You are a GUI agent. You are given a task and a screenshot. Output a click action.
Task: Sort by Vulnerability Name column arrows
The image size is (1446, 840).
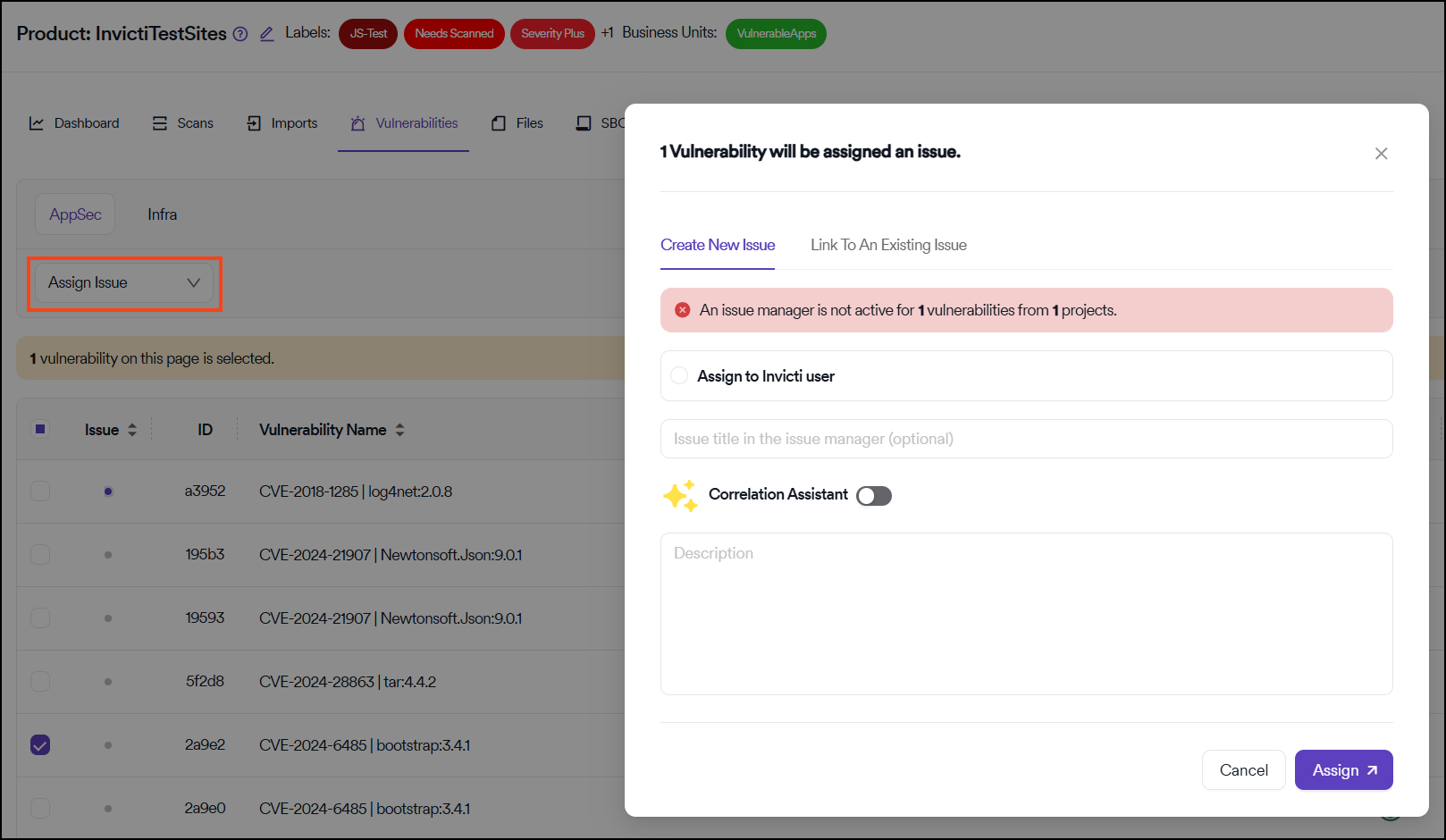point(399,430)
